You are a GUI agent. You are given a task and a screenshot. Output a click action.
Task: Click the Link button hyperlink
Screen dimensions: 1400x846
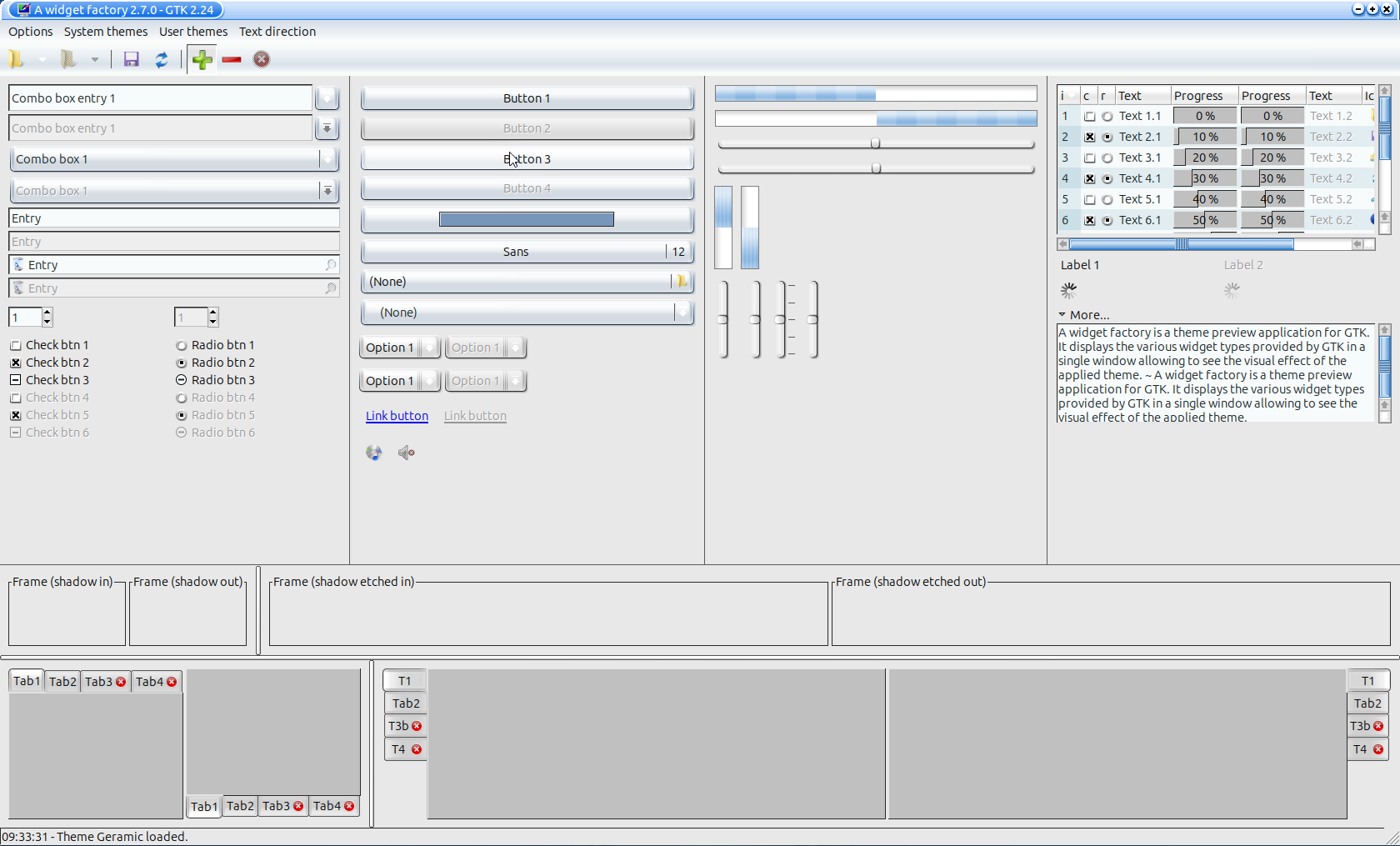click(396, 416)
